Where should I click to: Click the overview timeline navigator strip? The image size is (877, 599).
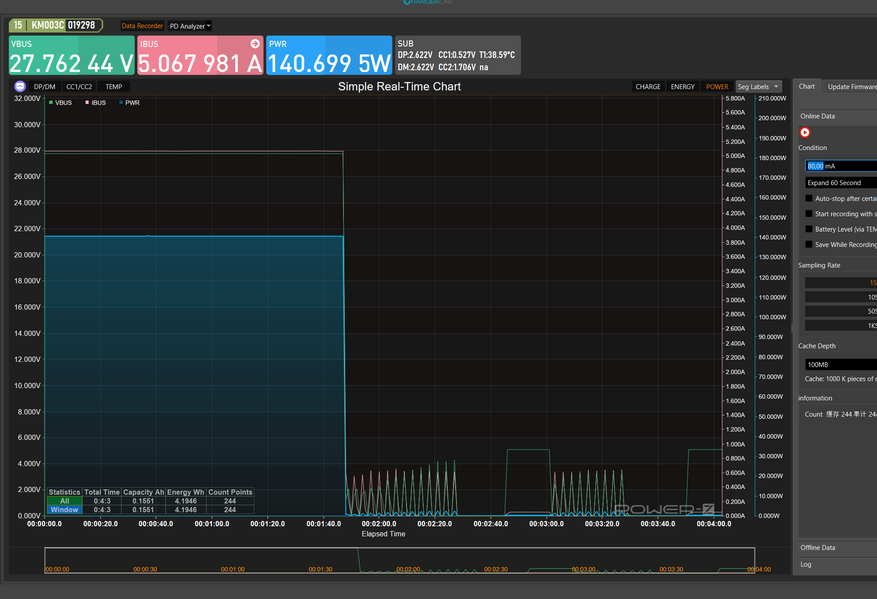coord(399,560)
